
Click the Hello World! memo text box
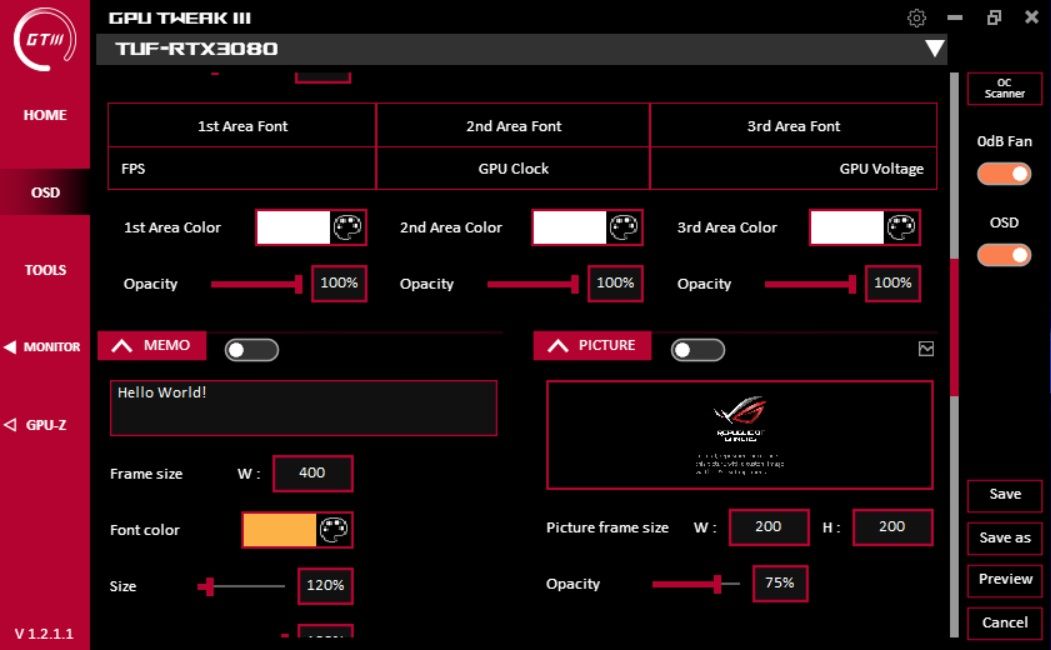304,408
